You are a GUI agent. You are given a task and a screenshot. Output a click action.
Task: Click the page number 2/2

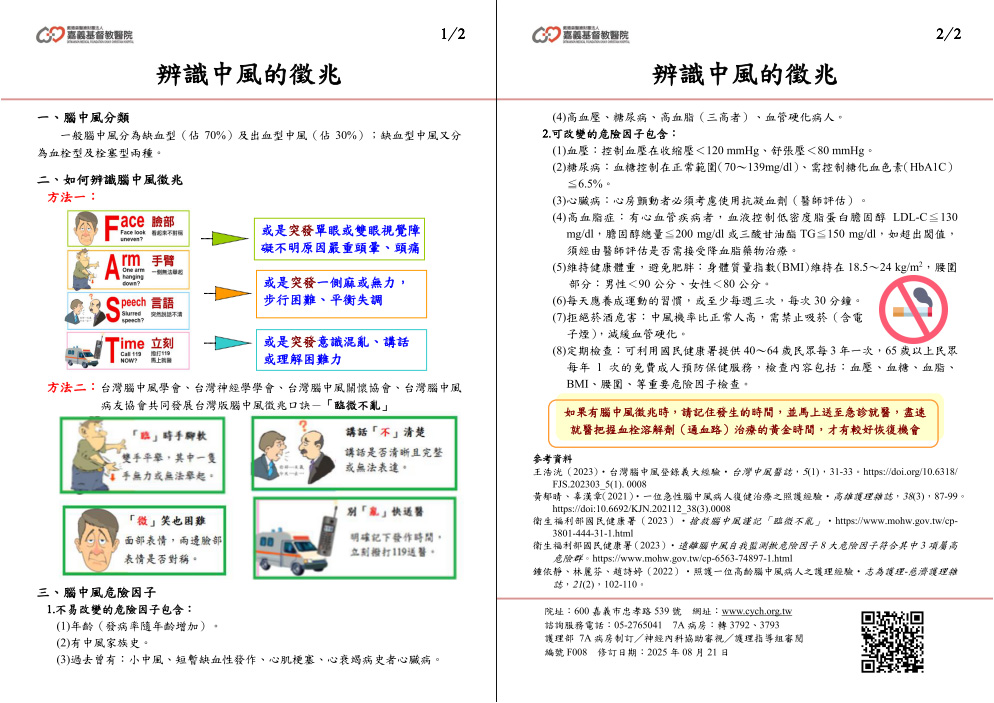(x=948, y=34)
